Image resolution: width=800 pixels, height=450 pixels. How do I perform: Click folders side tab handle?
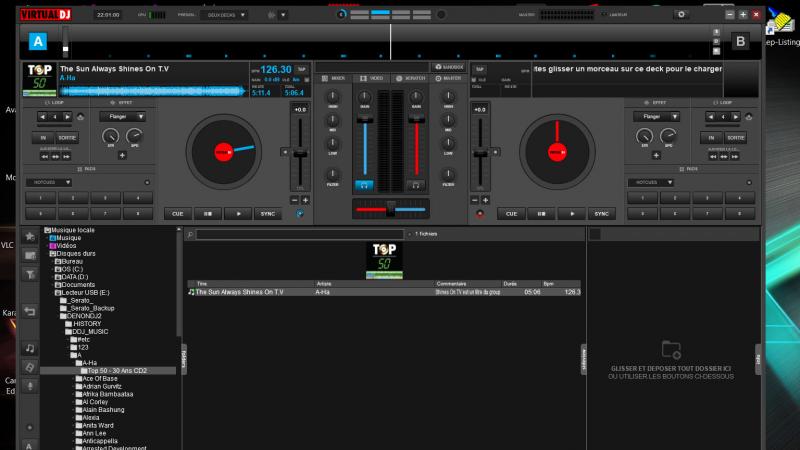[x=184, y=359]
